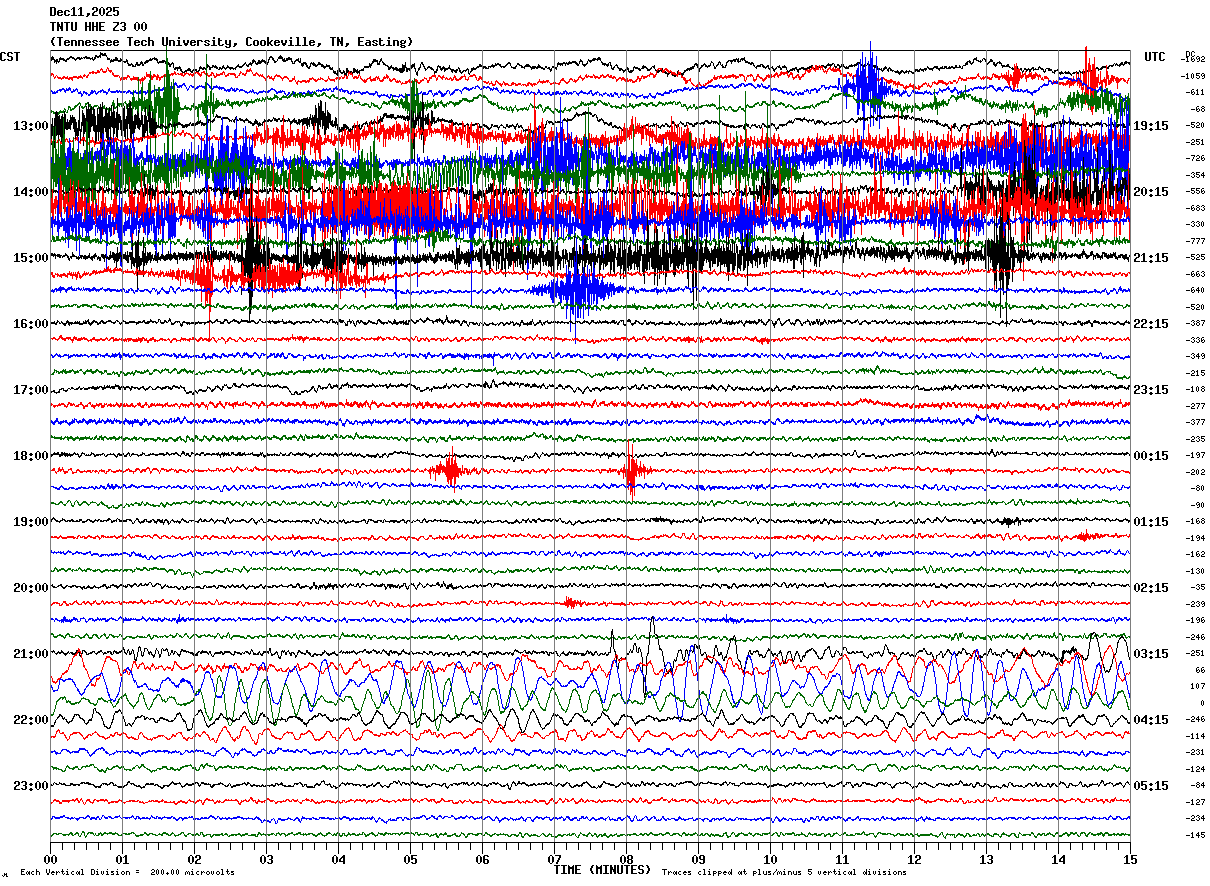Select DC offset value -108
Screen dimensions: 1210x886
click(x=1195, y=389)
